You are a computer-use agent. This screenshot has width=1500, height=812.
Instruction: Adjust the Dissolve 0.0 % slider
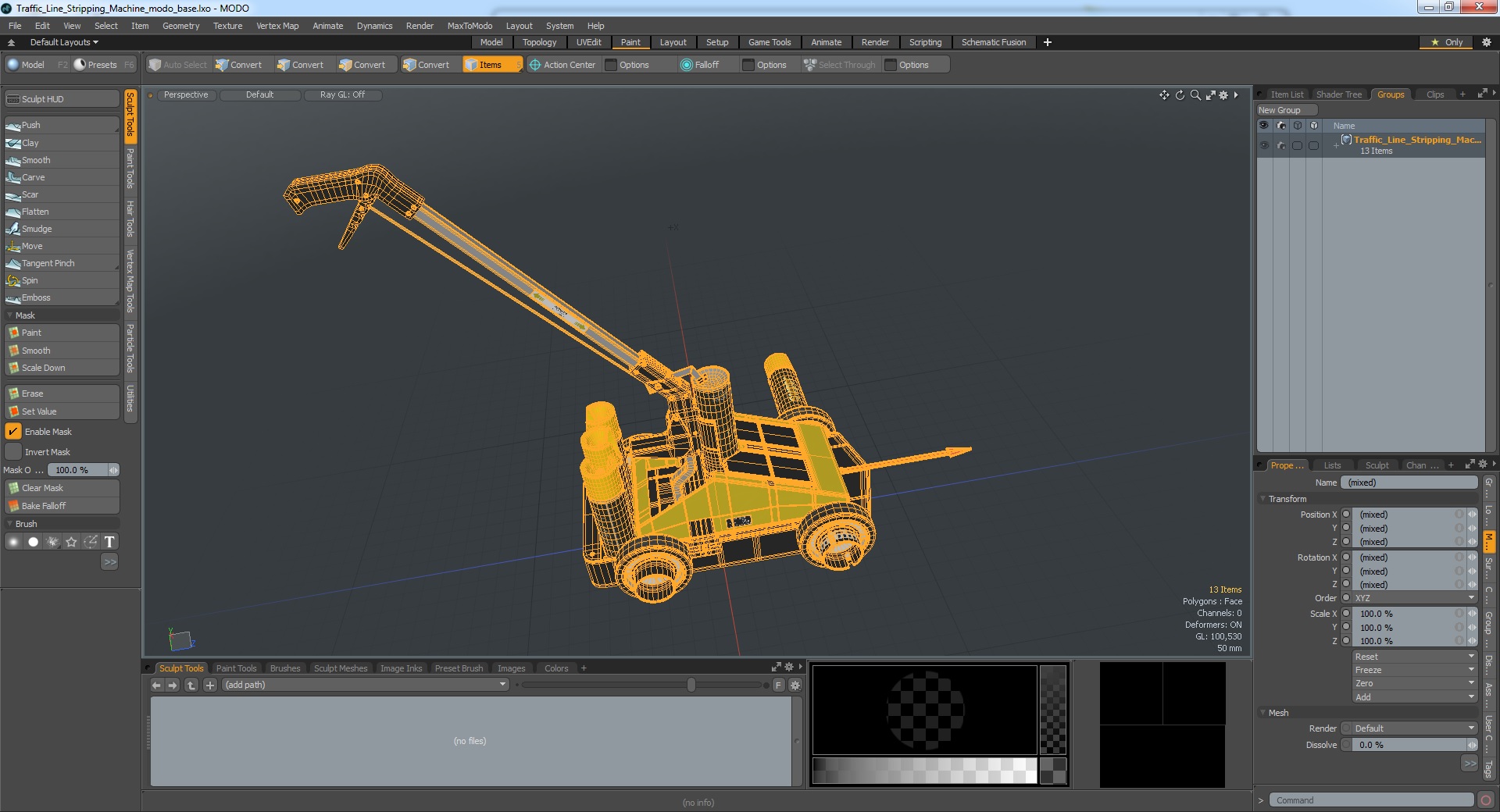[1415, 745]
